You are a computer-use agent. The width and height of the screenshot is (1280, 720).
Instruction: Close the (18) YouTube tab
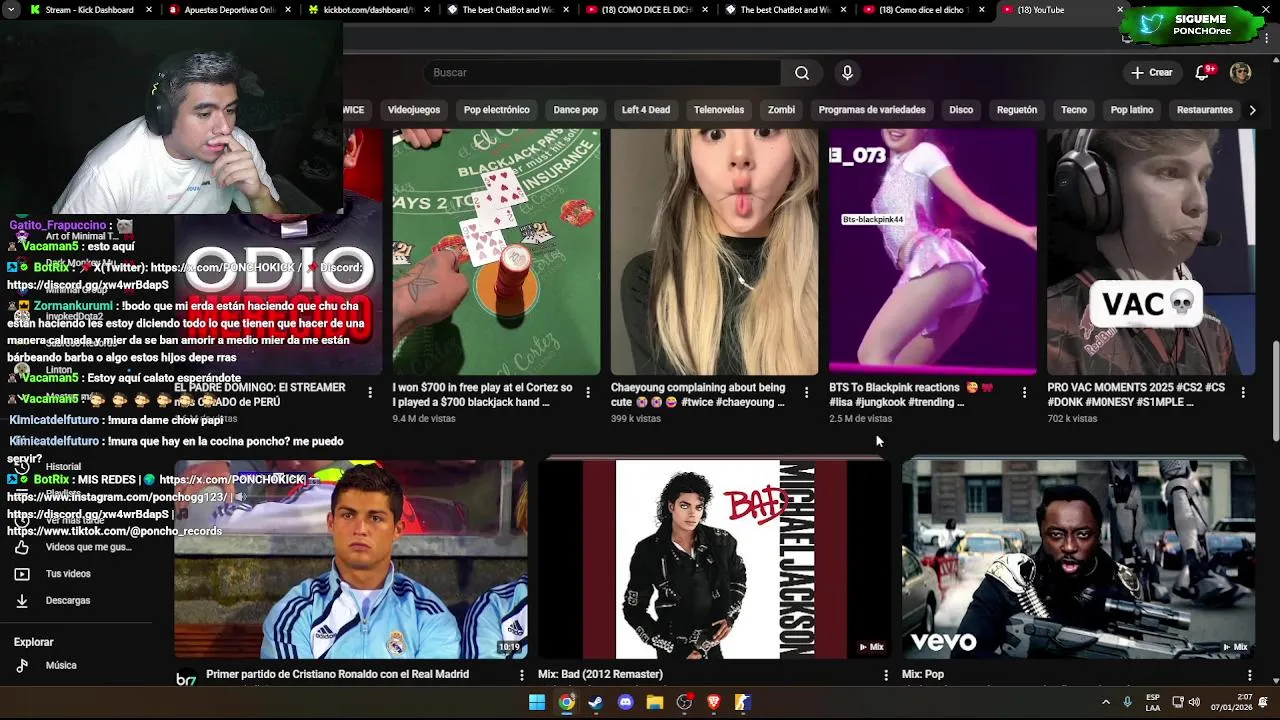click(x=1120, y=10)
